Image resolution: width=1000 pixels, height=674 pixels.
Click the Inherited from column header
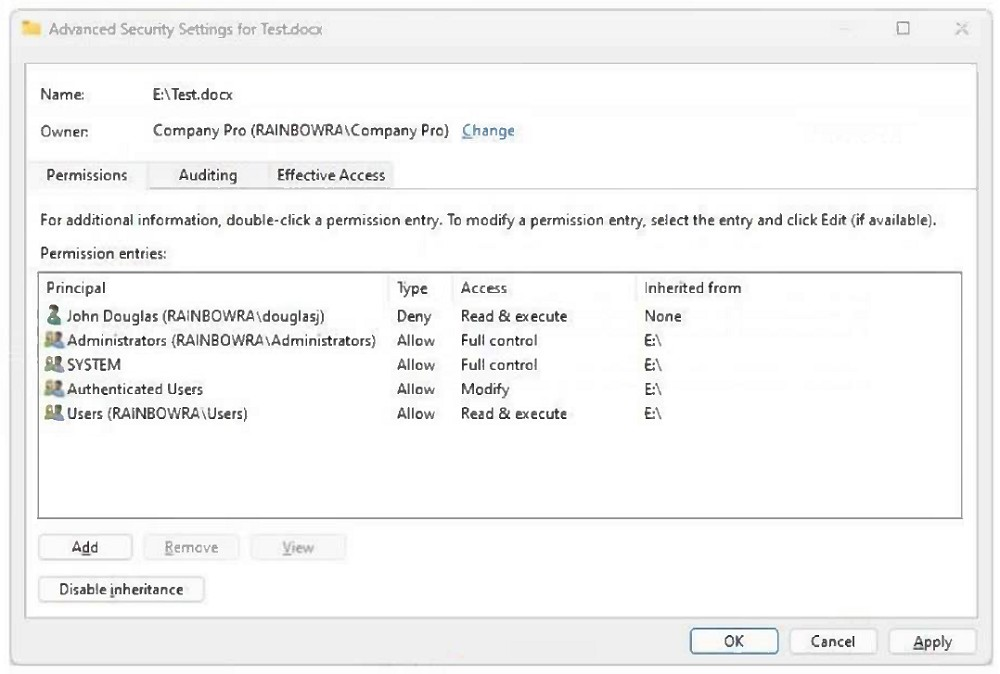(693, 288)
